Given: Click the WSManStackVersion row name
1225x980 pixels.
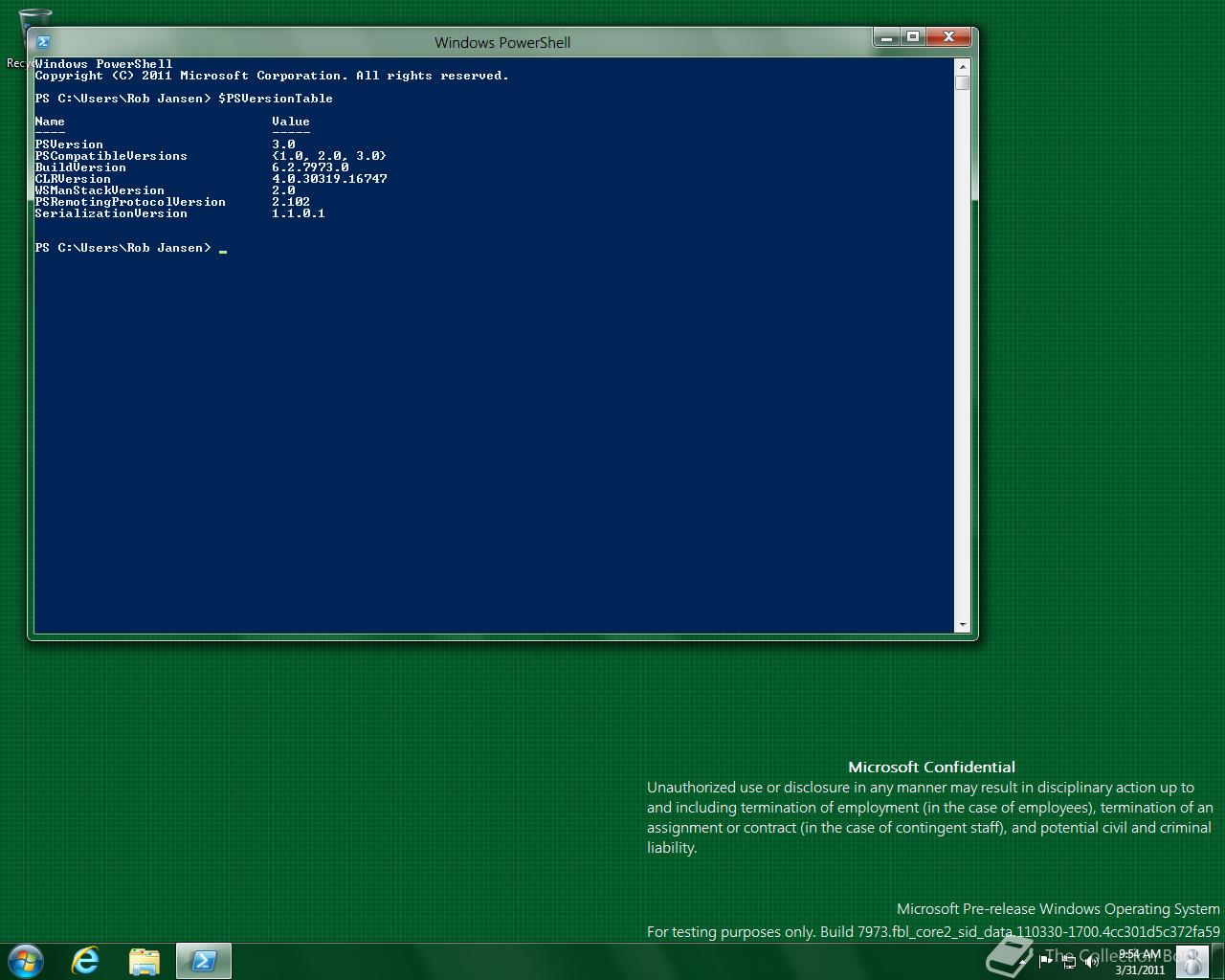Looking at the screenshot, I should (100, 190).
